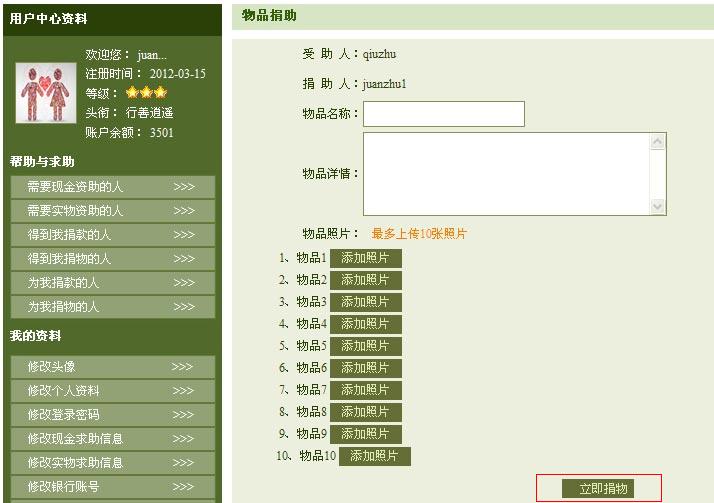Click 添加照片 button for 物品7
The width and height of the screenshot is (714, 503).
pyautogui.click(x=366, y=390)
